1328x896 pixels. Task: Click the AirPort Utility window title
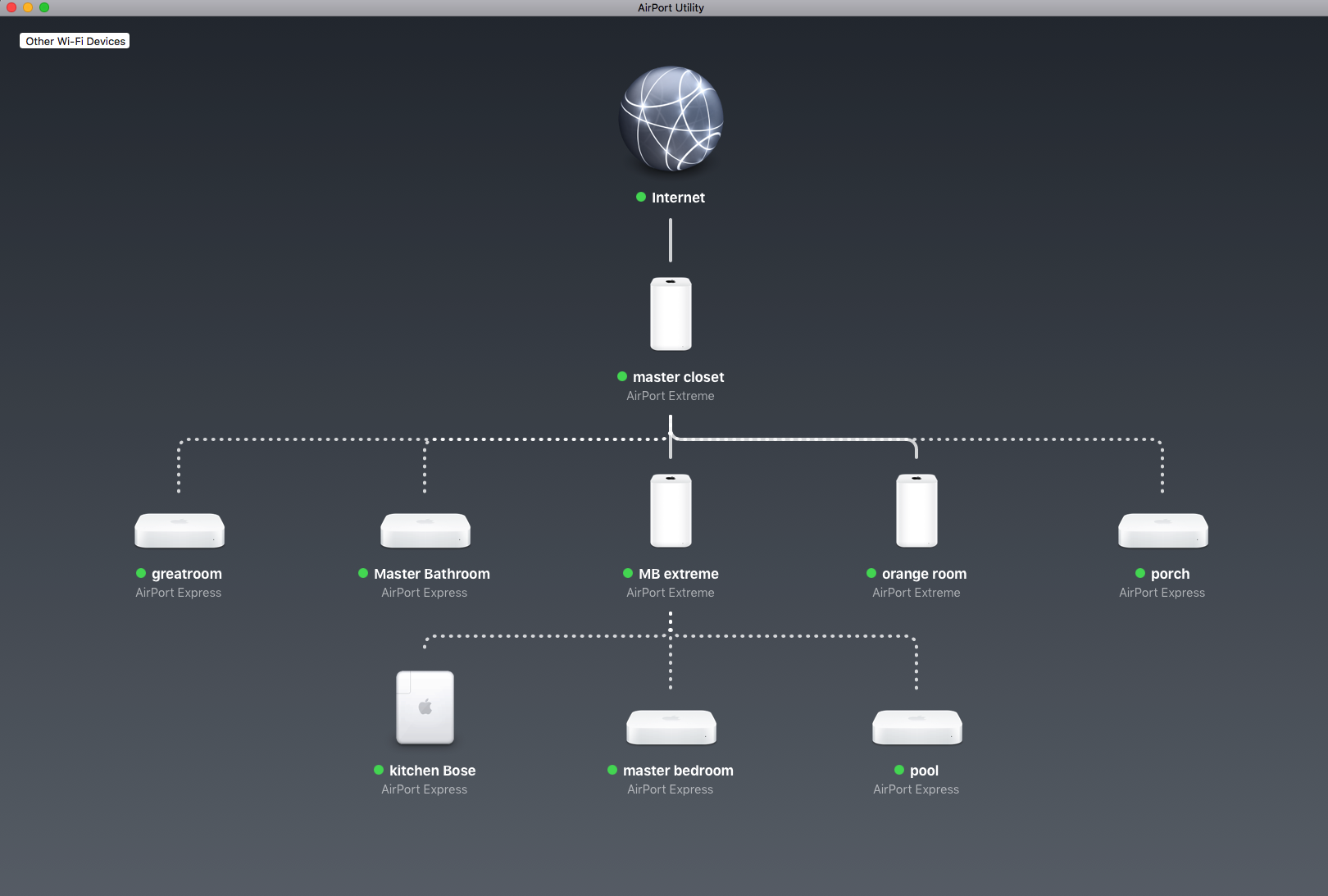point(671,7)
